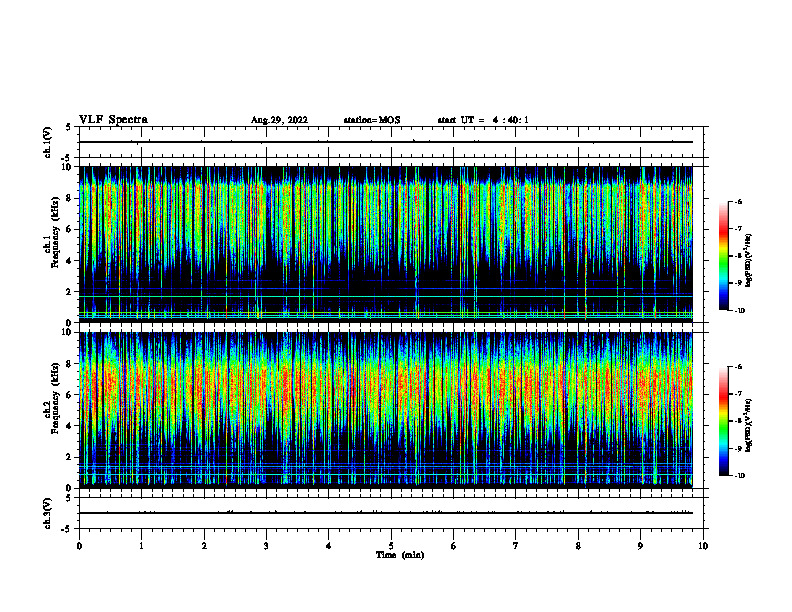Viewport: 792px width, 612px height.
Task: Click the "10" tick on the time axis
Action: click(703, 546)
